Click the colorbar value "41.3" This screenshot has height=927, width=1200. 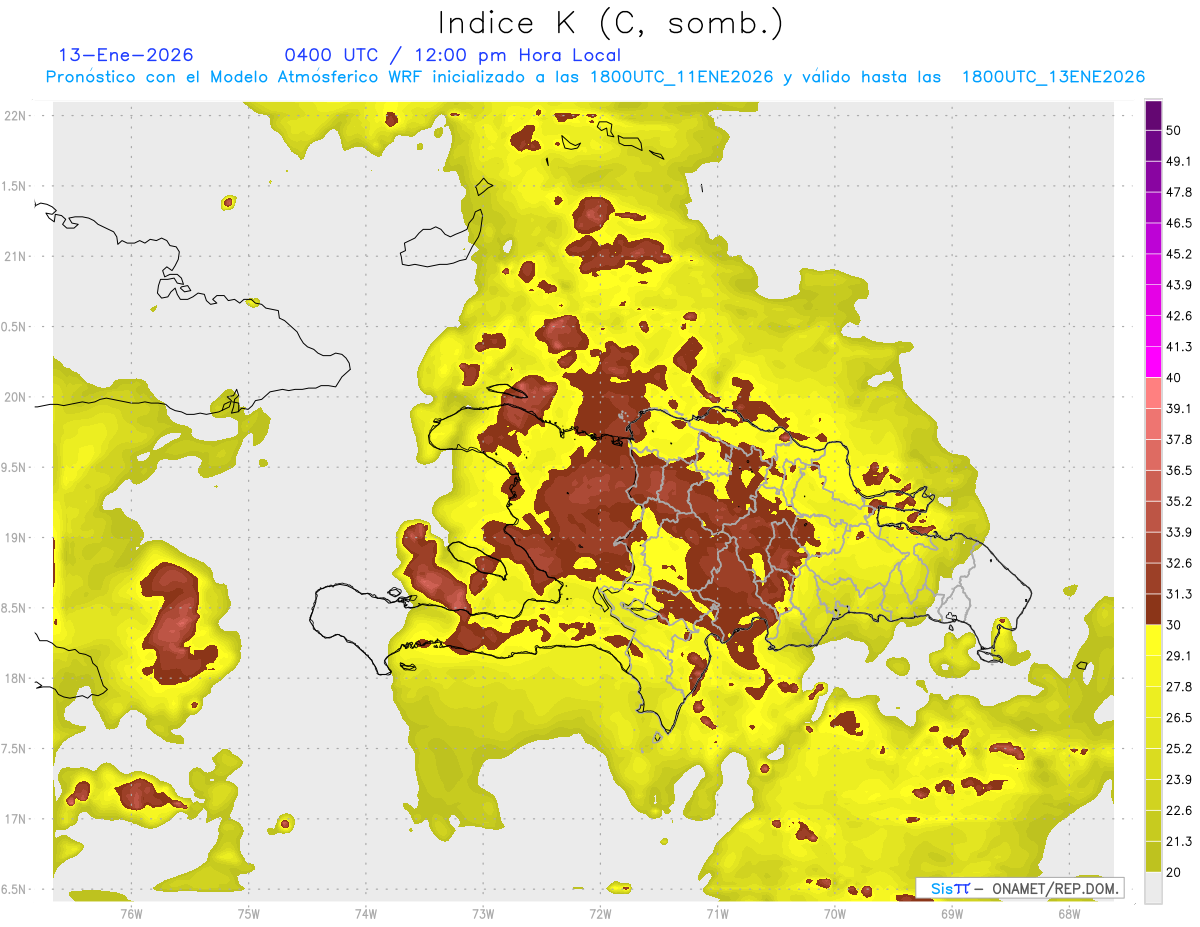[1179, 347]
